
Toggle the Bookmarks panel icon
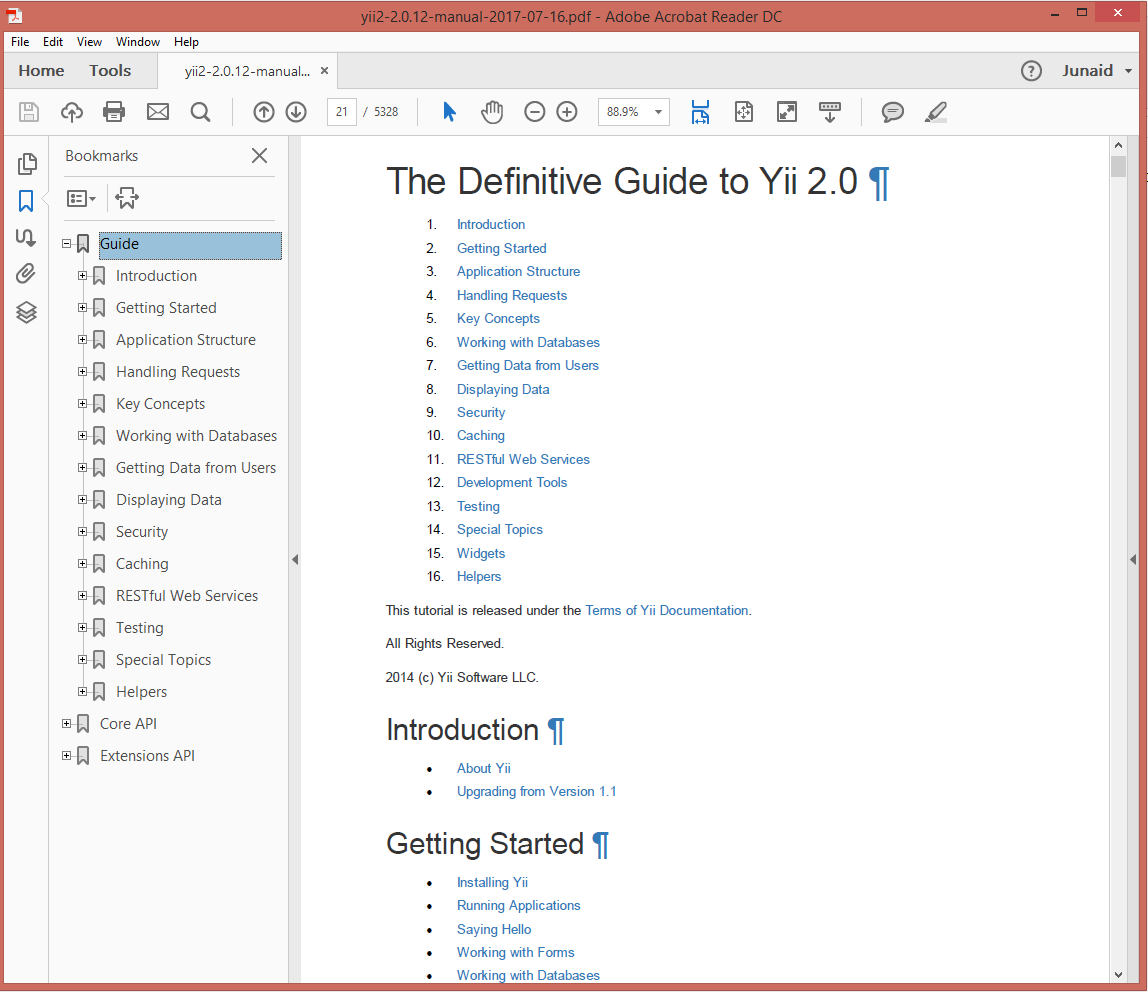coord(26,201)
